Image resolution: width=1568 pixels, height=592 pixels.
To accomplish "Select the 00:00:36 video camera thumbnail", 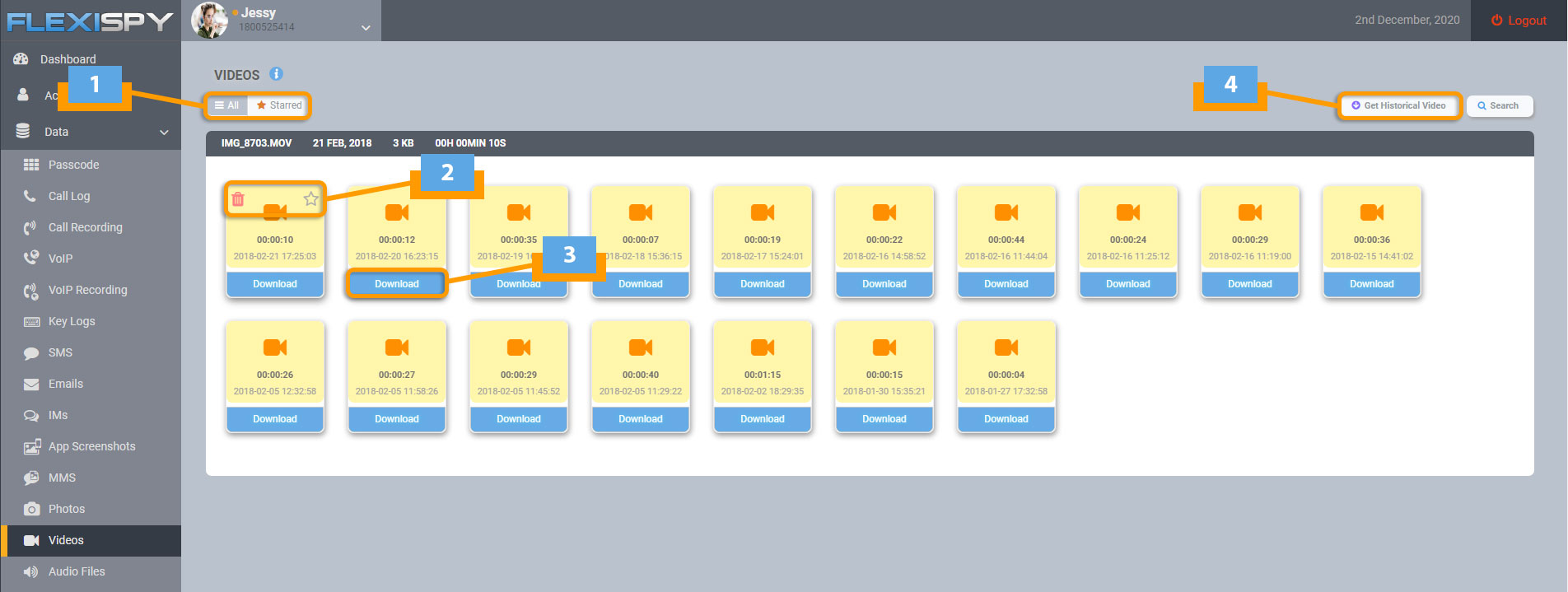I will click(x=1372, y=212).
